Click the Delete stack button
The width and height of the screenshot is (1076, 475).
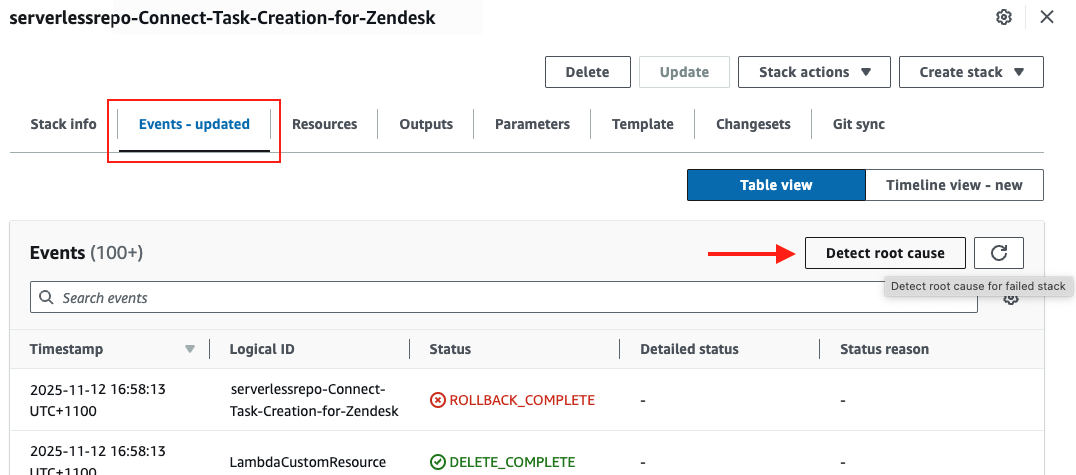(x=587, y=72)
